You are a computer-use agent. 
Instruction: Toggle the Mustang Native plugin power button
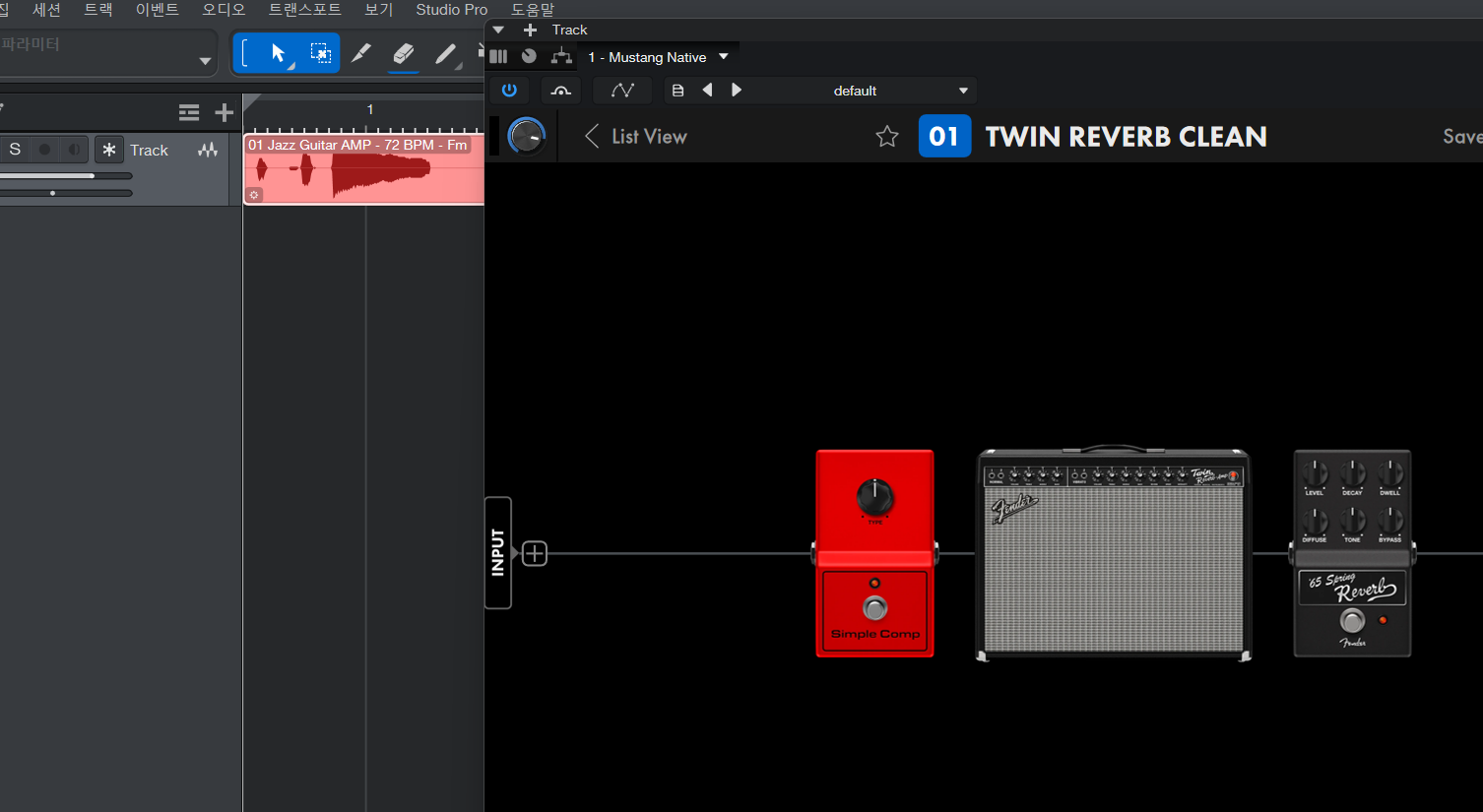pos(509,91)
